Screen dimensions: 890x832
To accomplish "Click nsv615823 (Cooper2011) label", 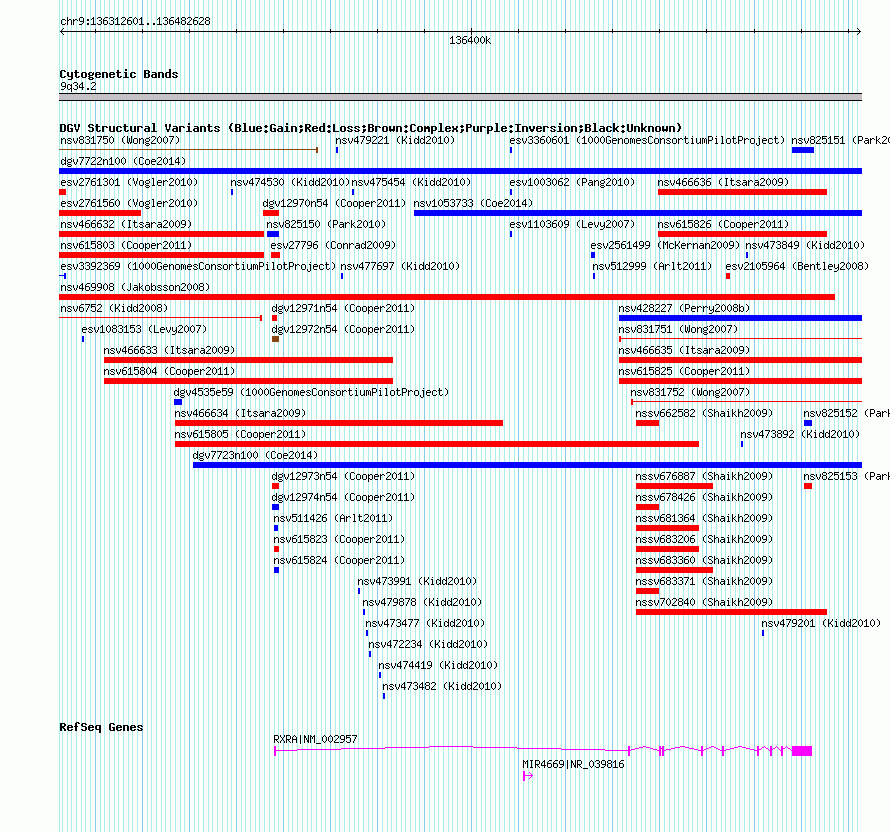I will tap(339, 539).
